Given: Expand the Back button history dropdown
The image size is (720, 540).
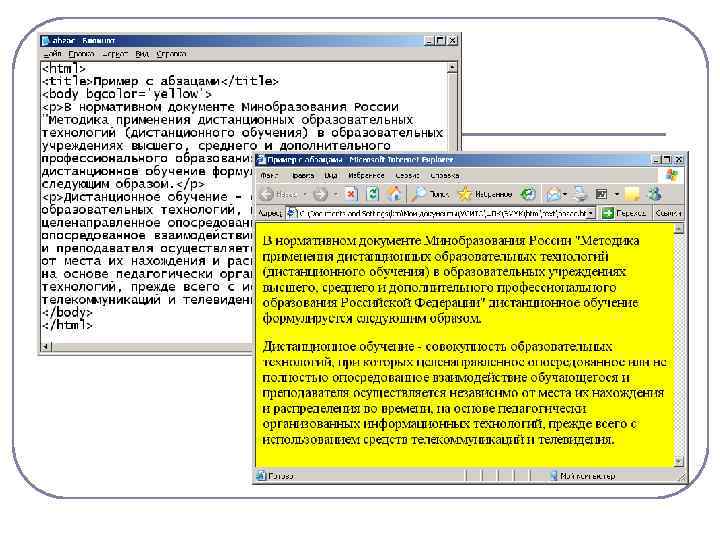Looking at the screenshot, I should pos(304,195).
